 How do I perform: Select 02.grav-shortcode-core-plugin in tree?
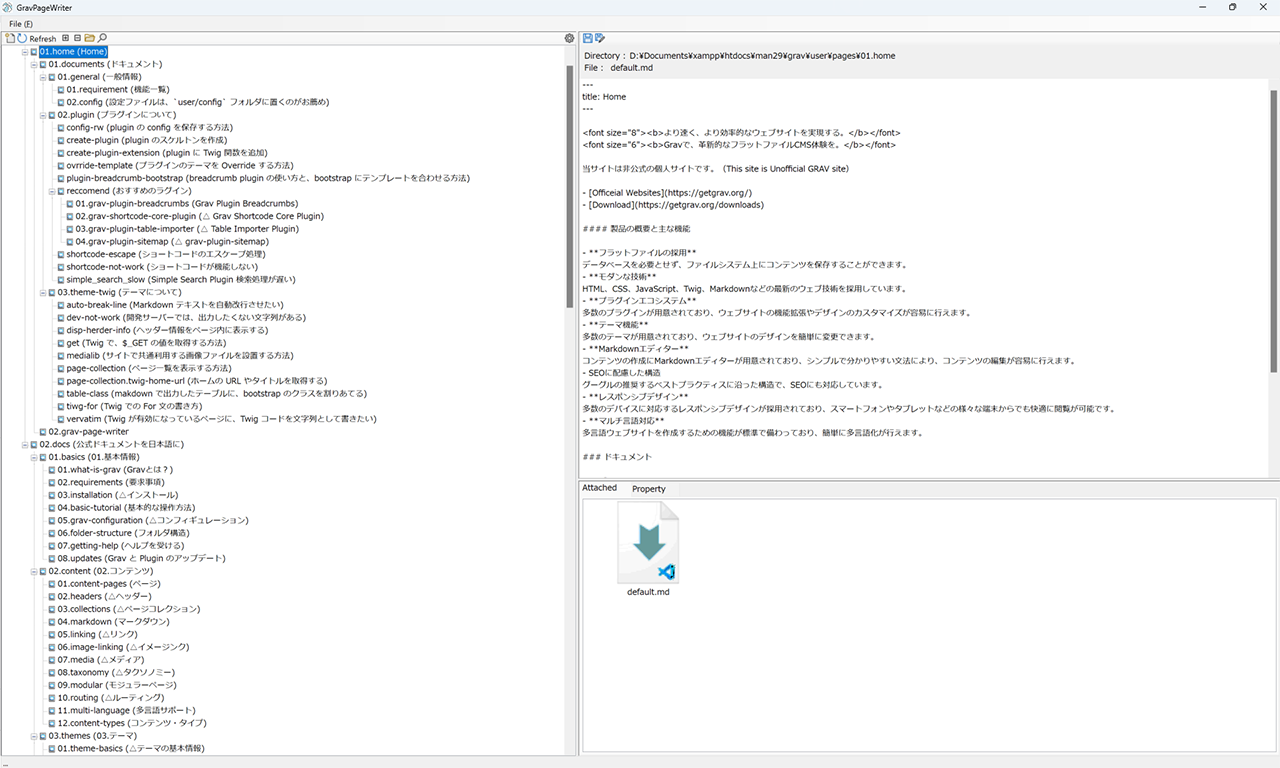199,216
